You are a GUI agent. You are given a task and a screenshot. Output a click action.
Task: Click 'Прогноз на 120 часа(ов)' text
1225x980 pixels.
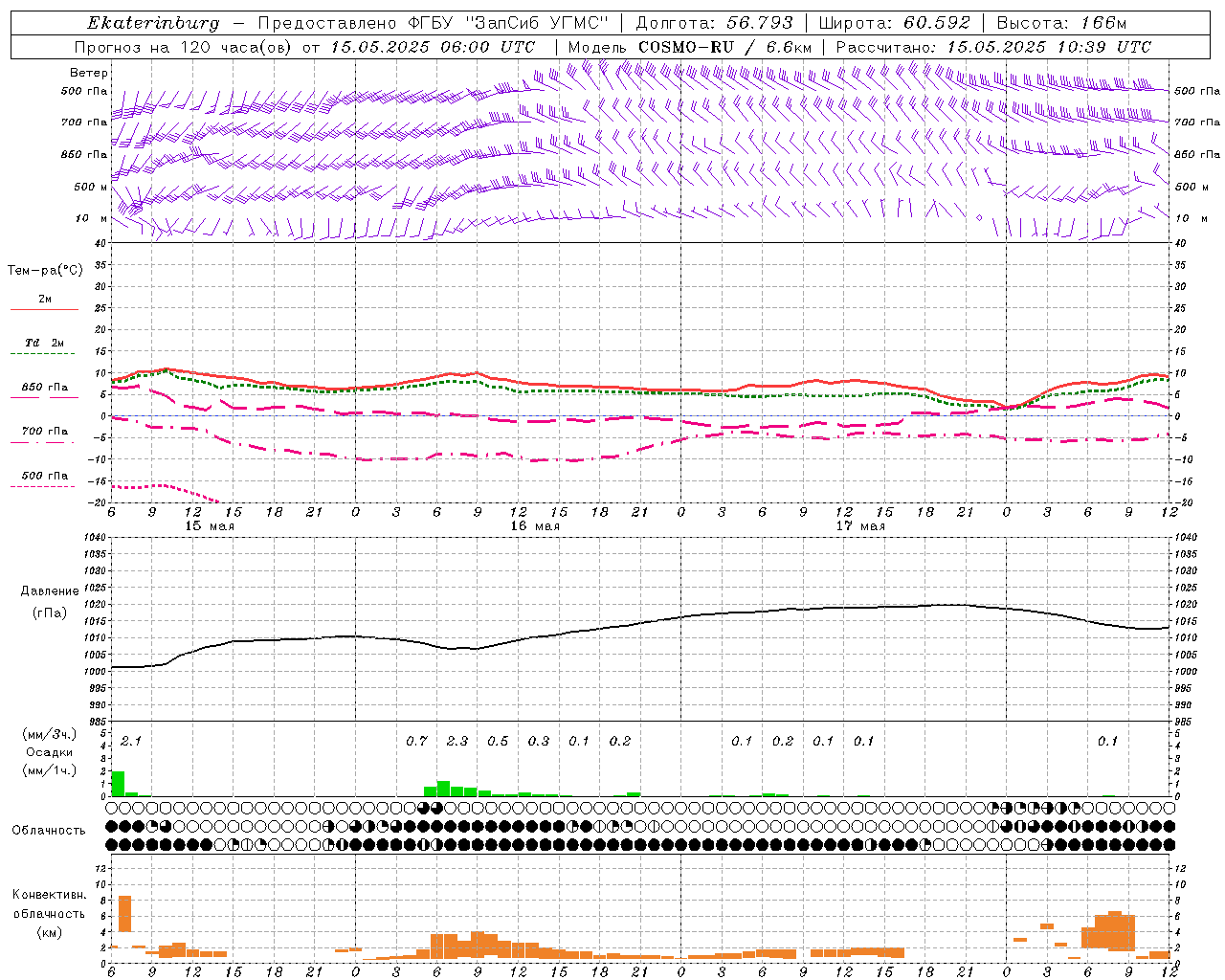click(183, 47)
